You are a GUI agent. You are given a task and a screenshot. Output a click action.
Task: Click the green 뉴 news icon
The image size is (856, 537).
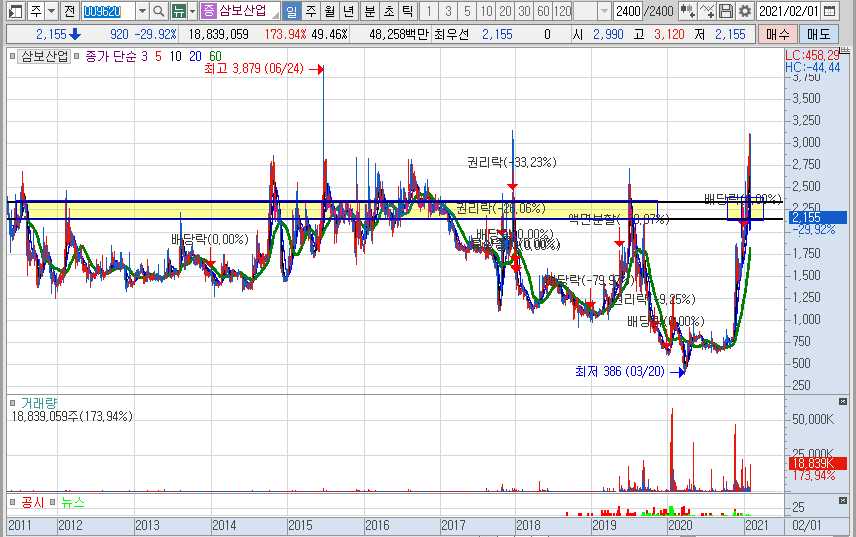[178, 11]
